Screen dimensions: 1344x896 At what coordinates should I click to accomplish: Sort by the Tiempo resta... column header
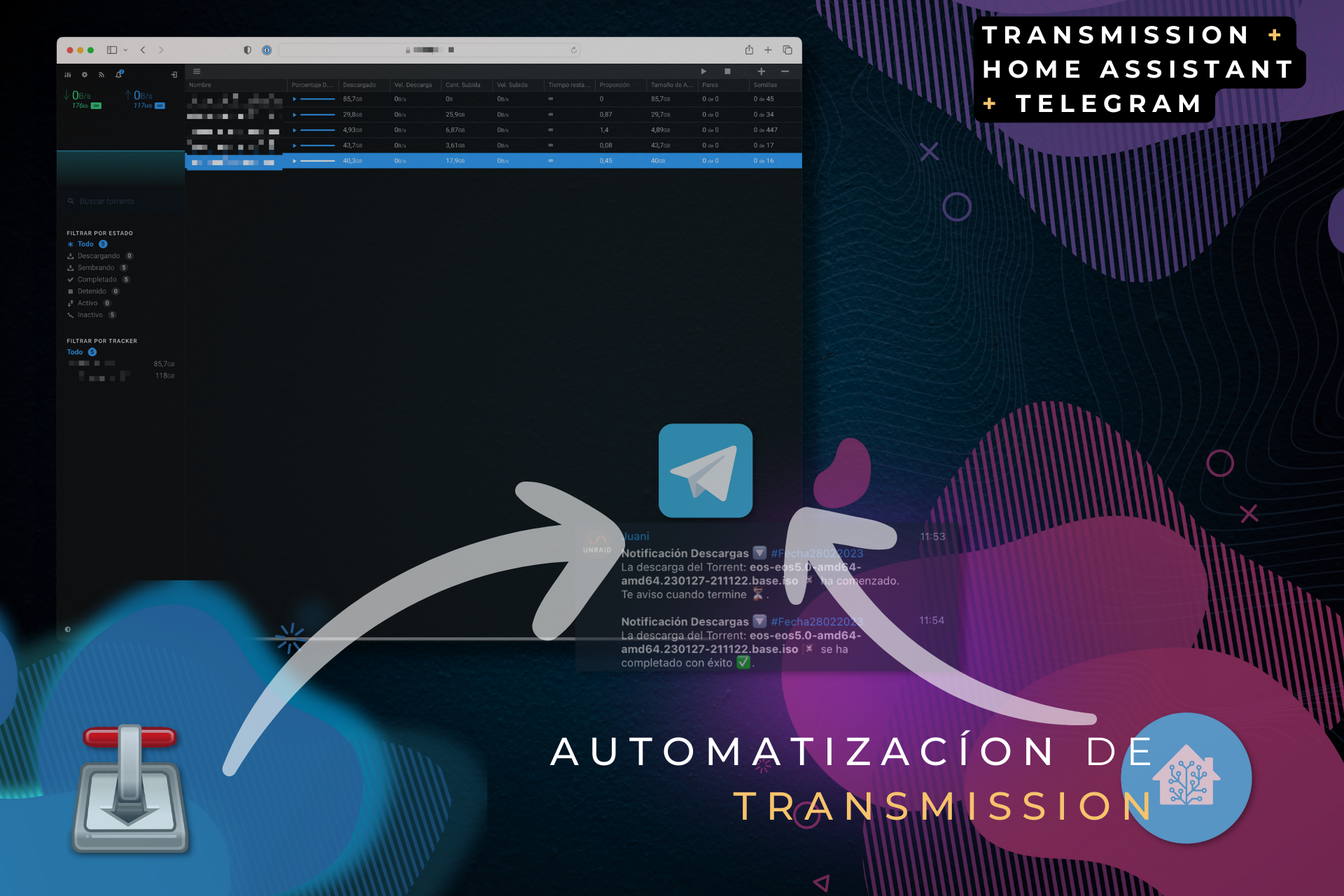569,85
